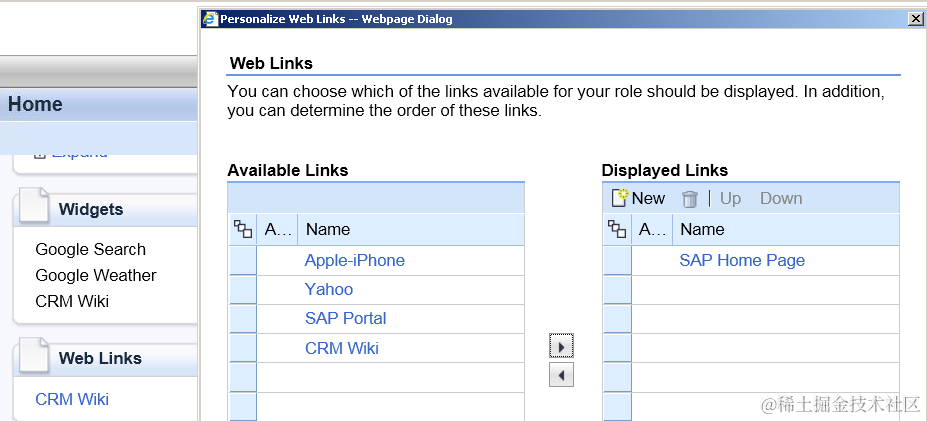Select row marker beside CRM Wiki in Available Links

point(242,348)
